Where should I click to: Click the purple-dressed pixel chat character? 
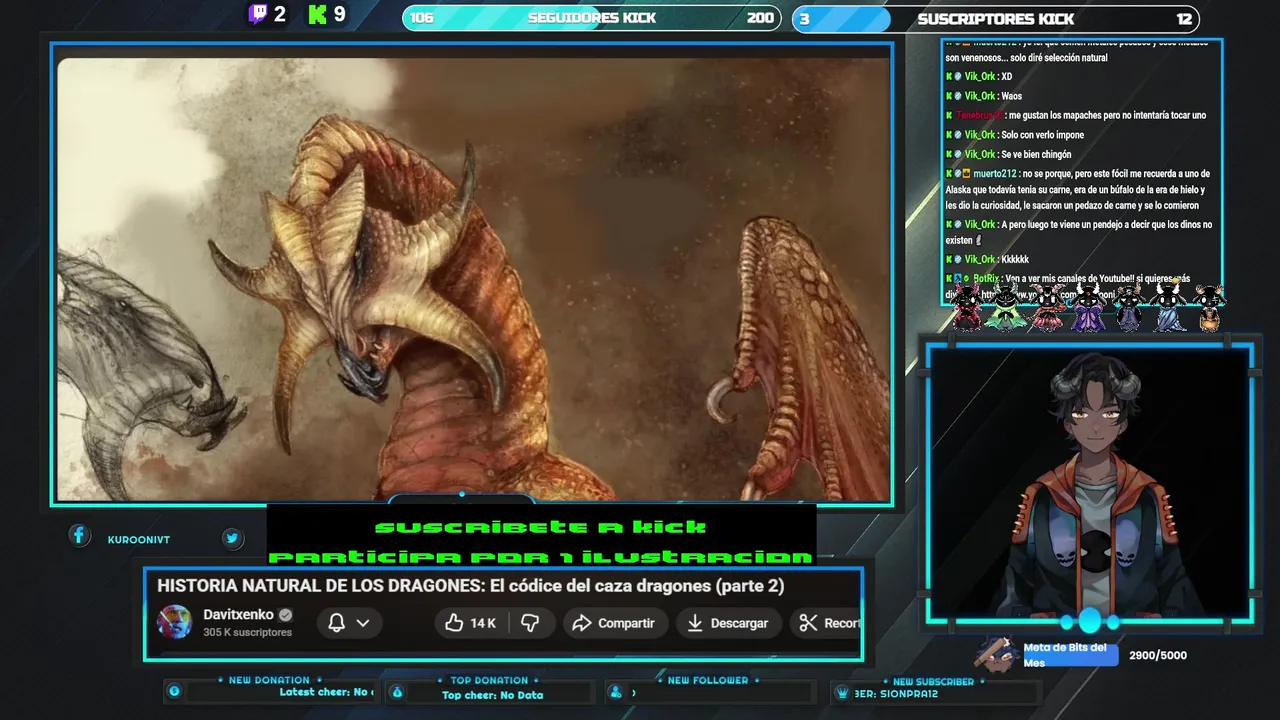(1087, 306)
